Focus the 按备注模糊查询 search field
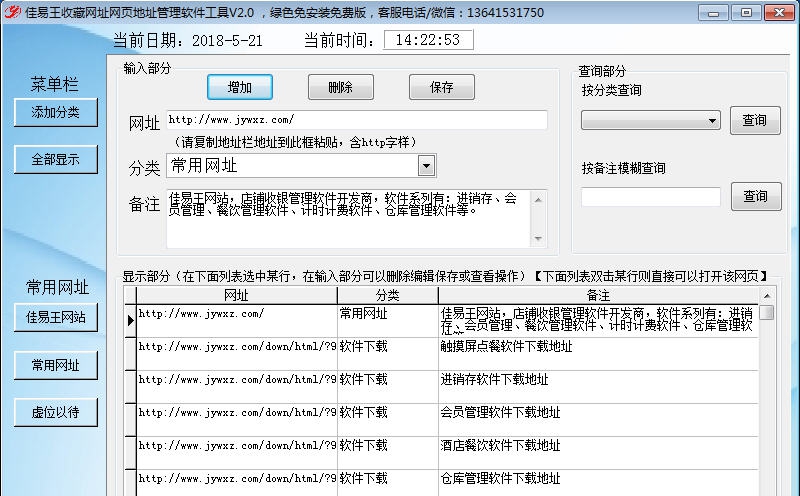The image size is (800, 496). [651, 197]
